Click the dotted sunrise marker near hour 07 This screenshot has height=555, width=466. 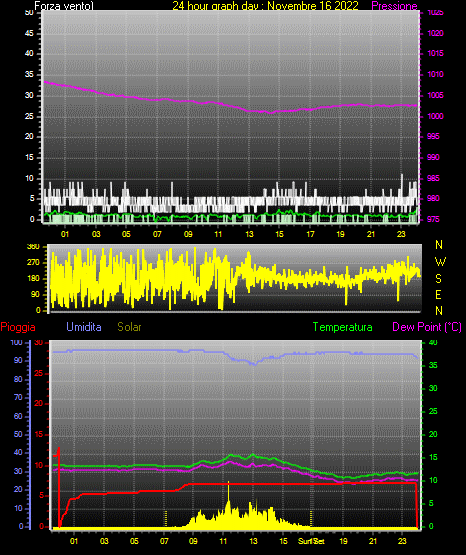166,519
